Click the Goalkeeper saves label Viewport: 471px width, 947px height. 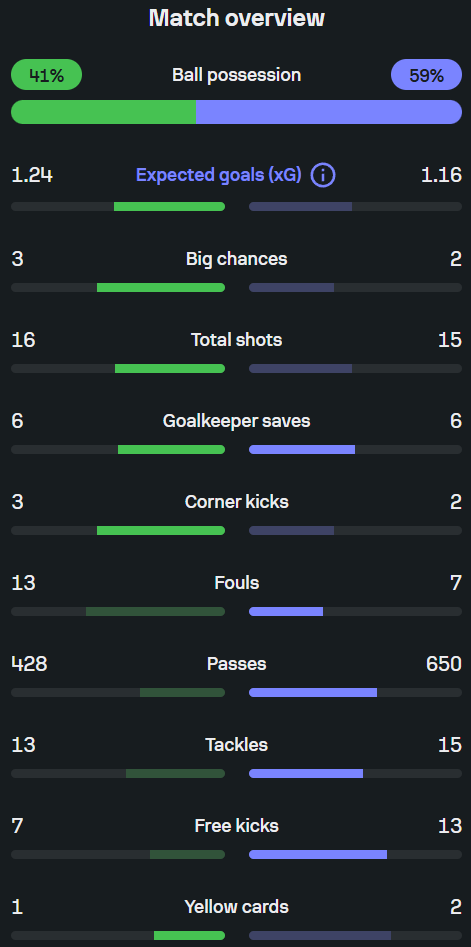237,421
